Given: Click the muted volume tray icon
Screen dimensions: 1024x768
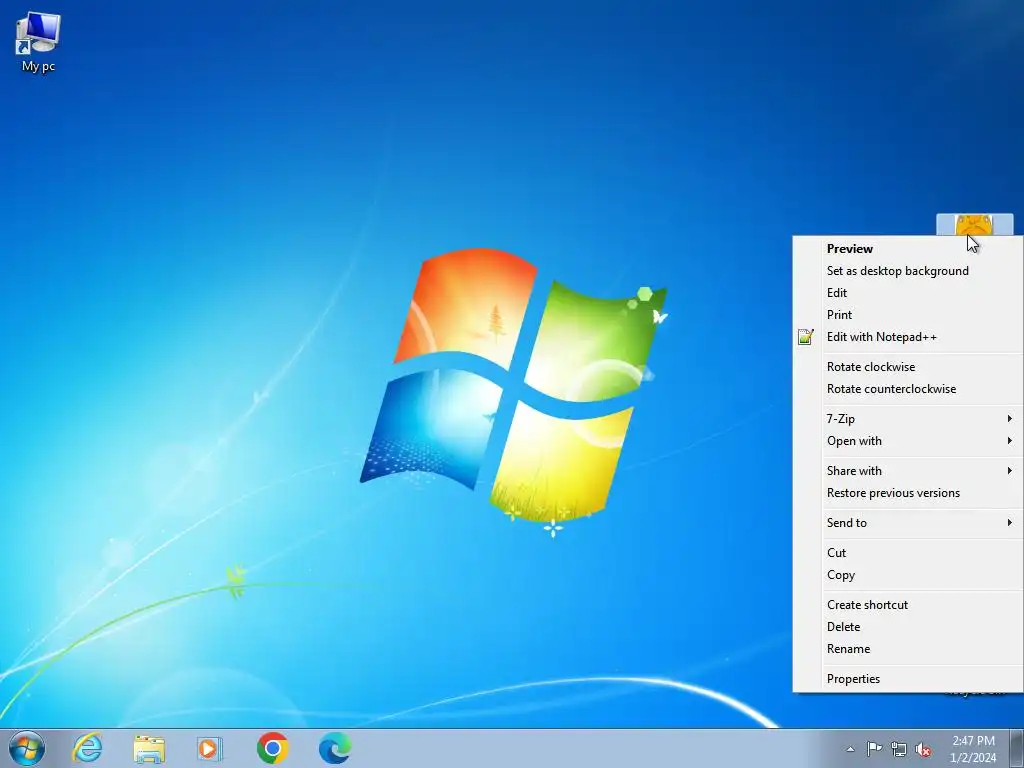Looking at the screenshot, I should pos(923,749).
